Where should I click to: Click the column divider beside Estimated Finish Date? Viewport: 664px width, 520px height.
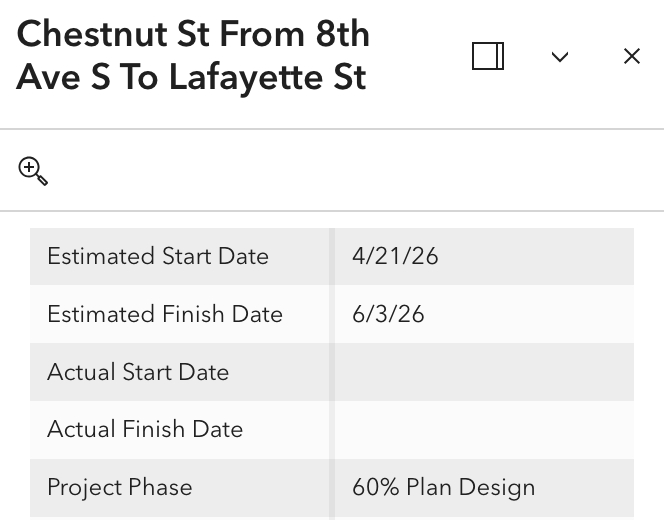(332, 314)
